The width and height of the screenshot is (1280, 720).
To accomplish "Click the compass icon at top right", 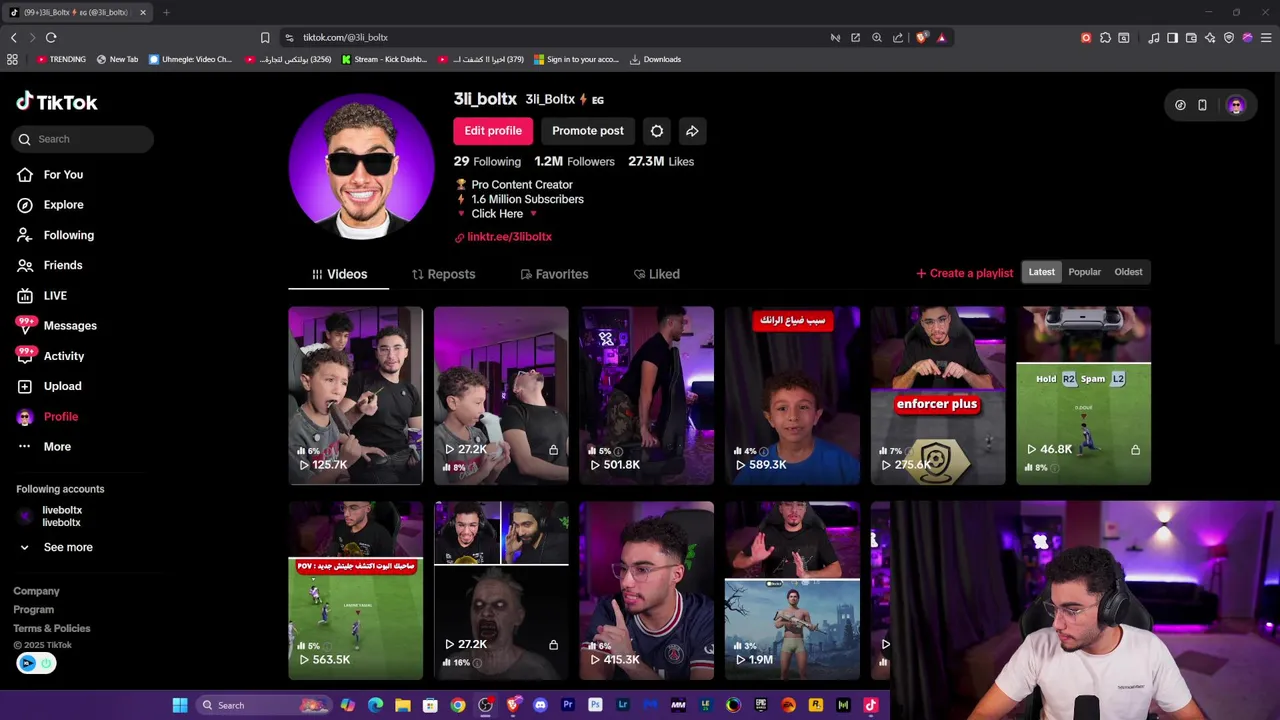I will [x=1180, y=105].
